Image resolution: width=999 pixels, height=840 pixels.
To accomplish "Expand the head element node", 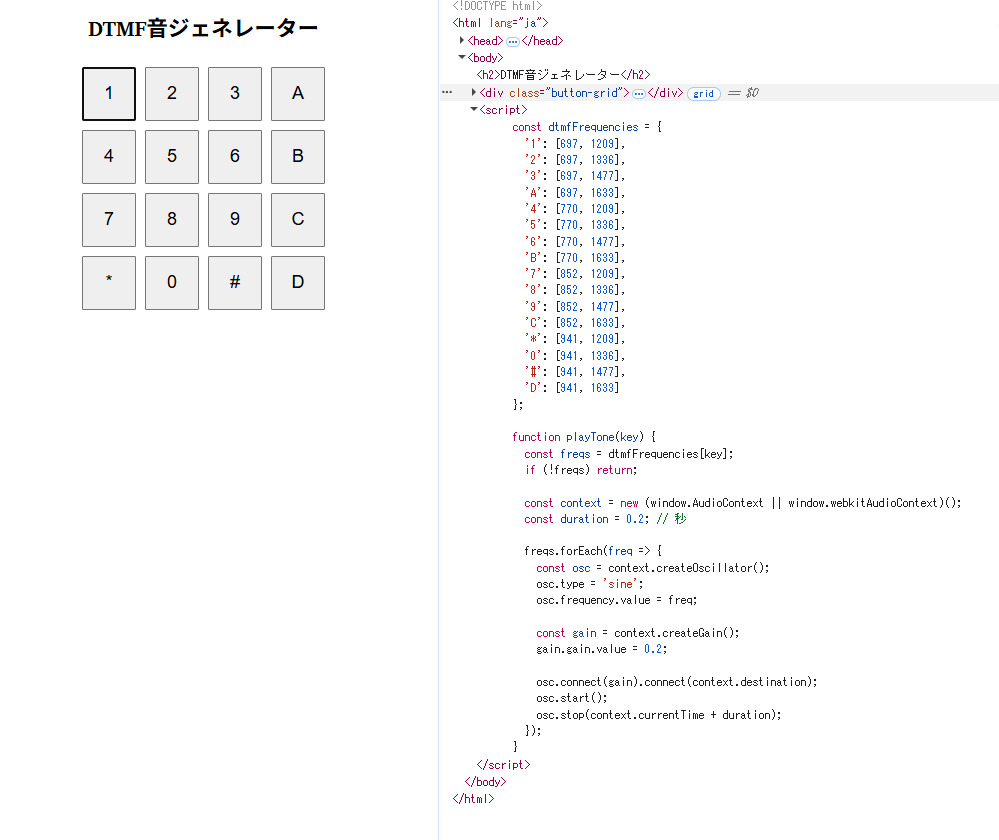I will coord(462,41).
